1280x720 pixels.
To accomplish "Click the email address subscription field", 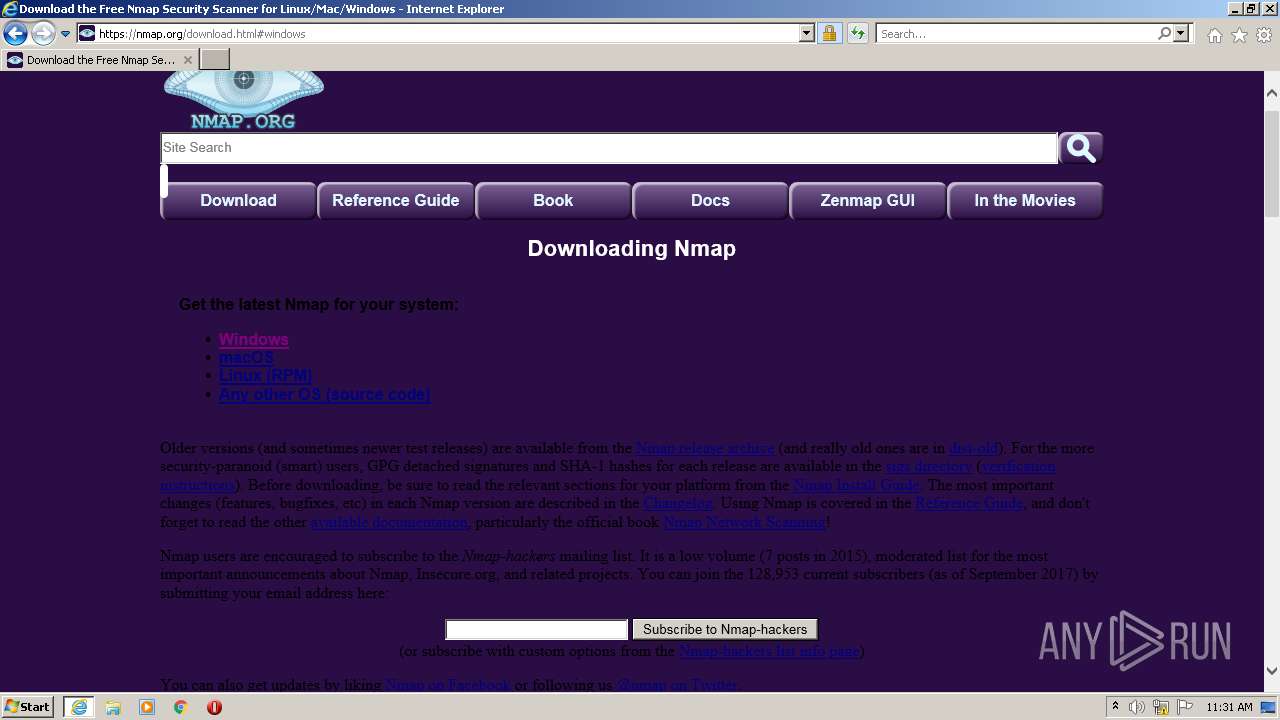I will tap(537, 630).
